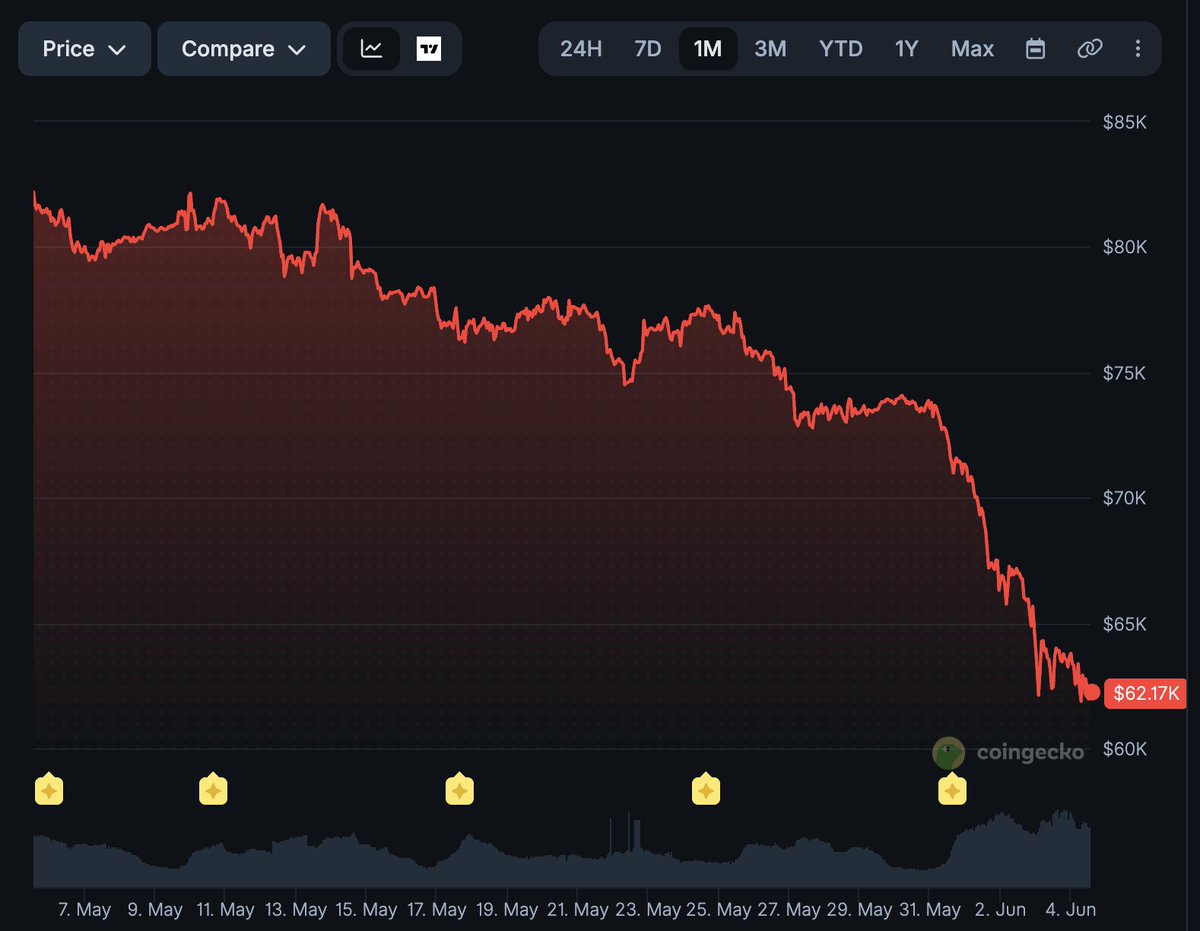Click the news marker near 18. May
Viewport: 1200px width, 931px height.
point(459,791)
